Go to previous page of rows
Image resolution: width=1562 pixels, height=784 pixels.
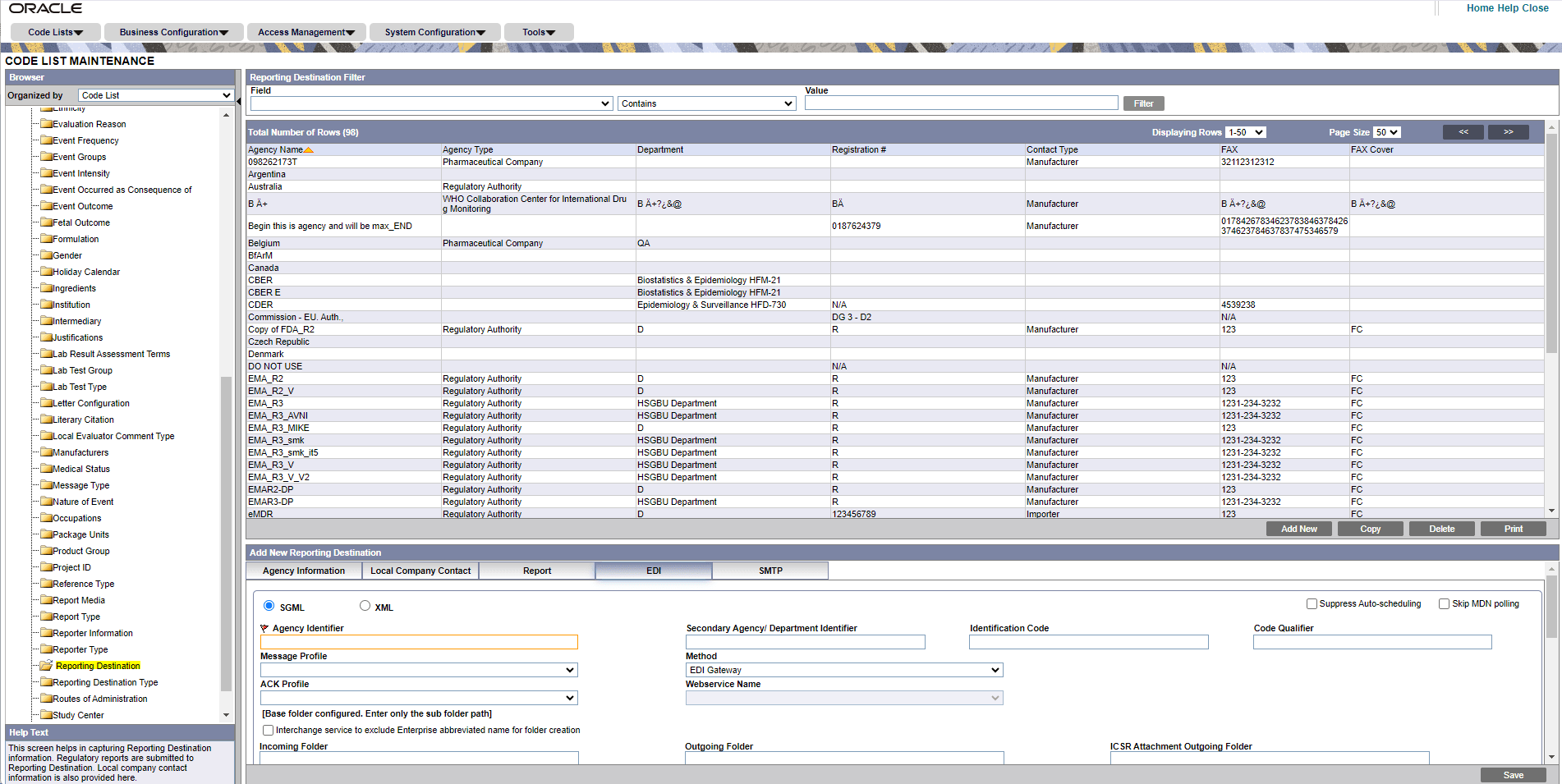1463,132
